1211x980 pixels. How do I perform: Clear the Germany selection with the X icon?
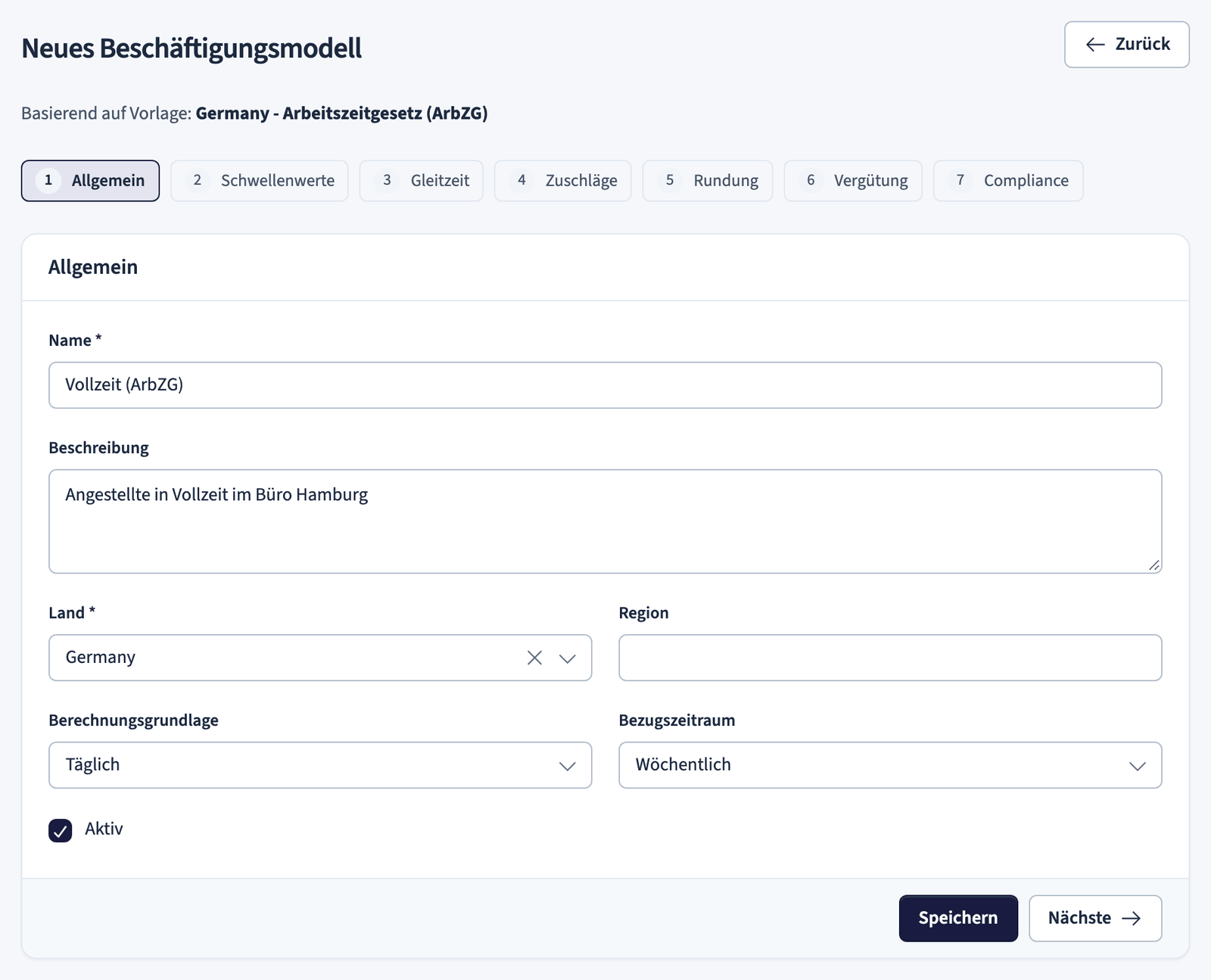[534, 658]
